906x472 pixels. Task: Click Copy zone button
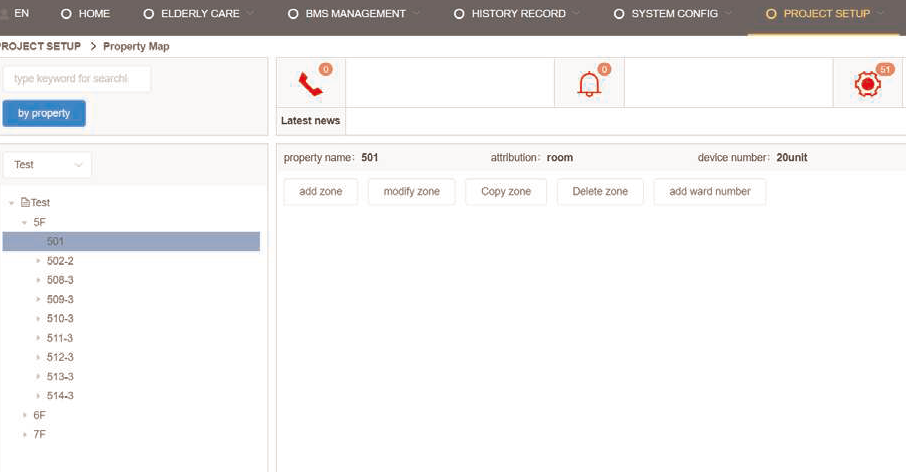point(506,192)
